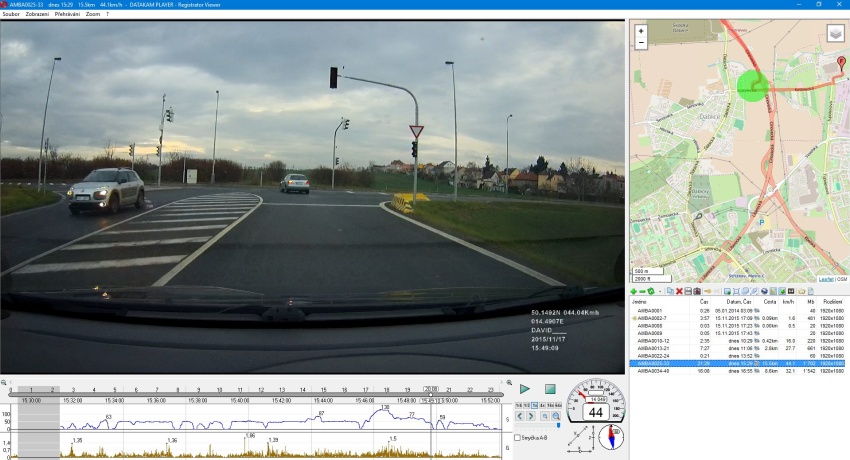Click the blue slider handle below zoom buttons
Image resolution: width=850 pixels, height=460 pixels.
pyautogui.click(x=558, y=425)
